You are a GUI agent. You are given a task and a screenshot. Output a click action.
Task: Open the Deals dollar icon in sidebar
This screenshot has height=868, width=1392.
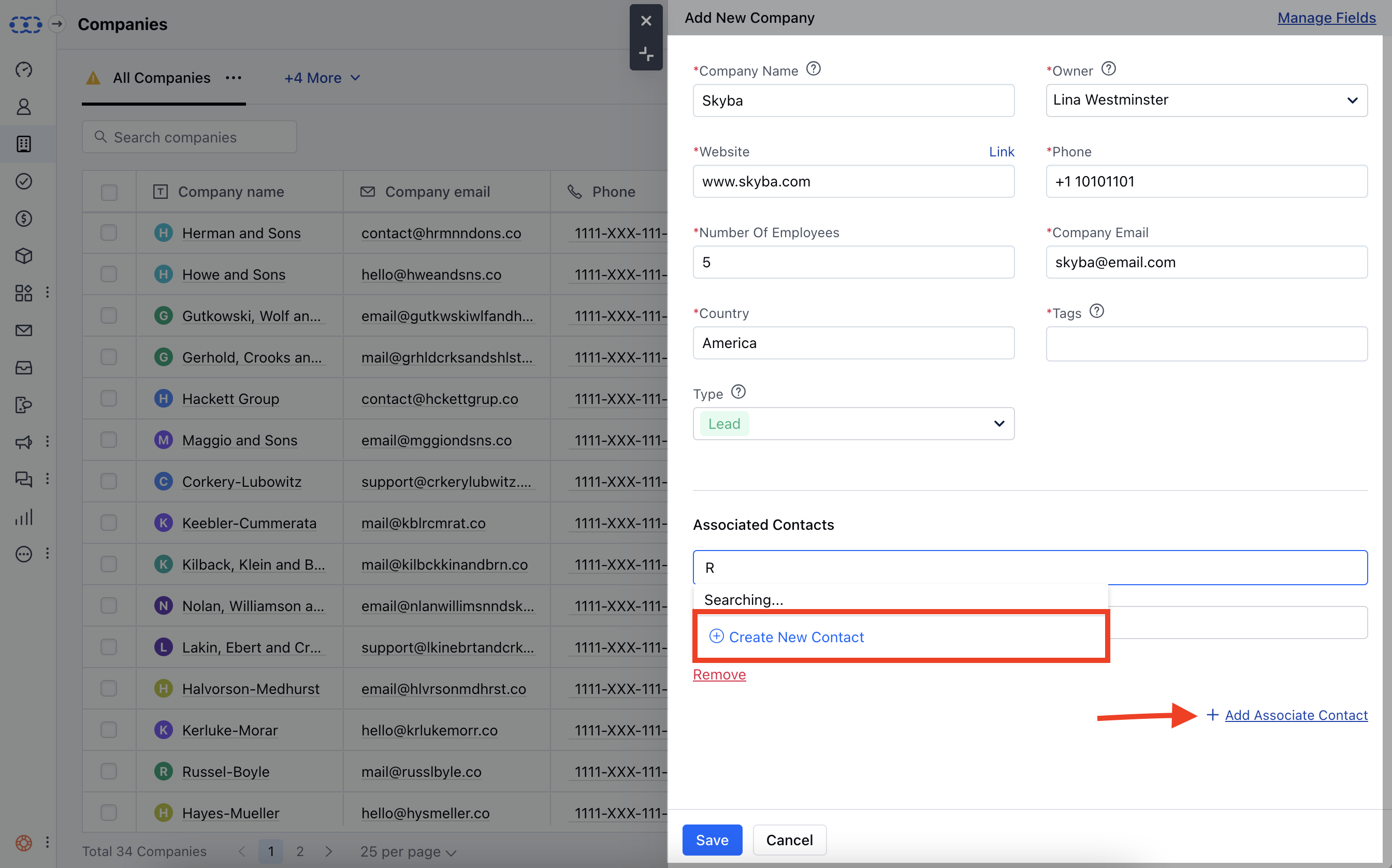click(x=23, y=219)
